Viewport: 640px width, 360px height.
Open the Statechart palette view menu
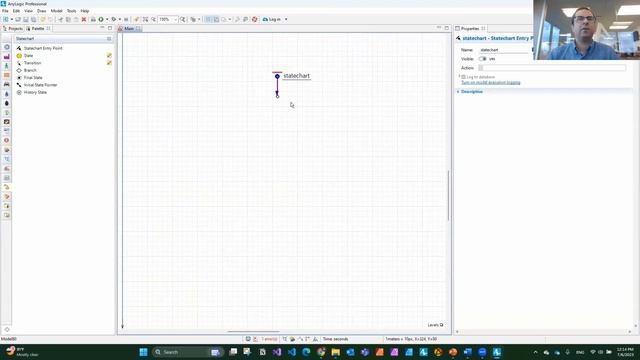click(x=109, y=39)
